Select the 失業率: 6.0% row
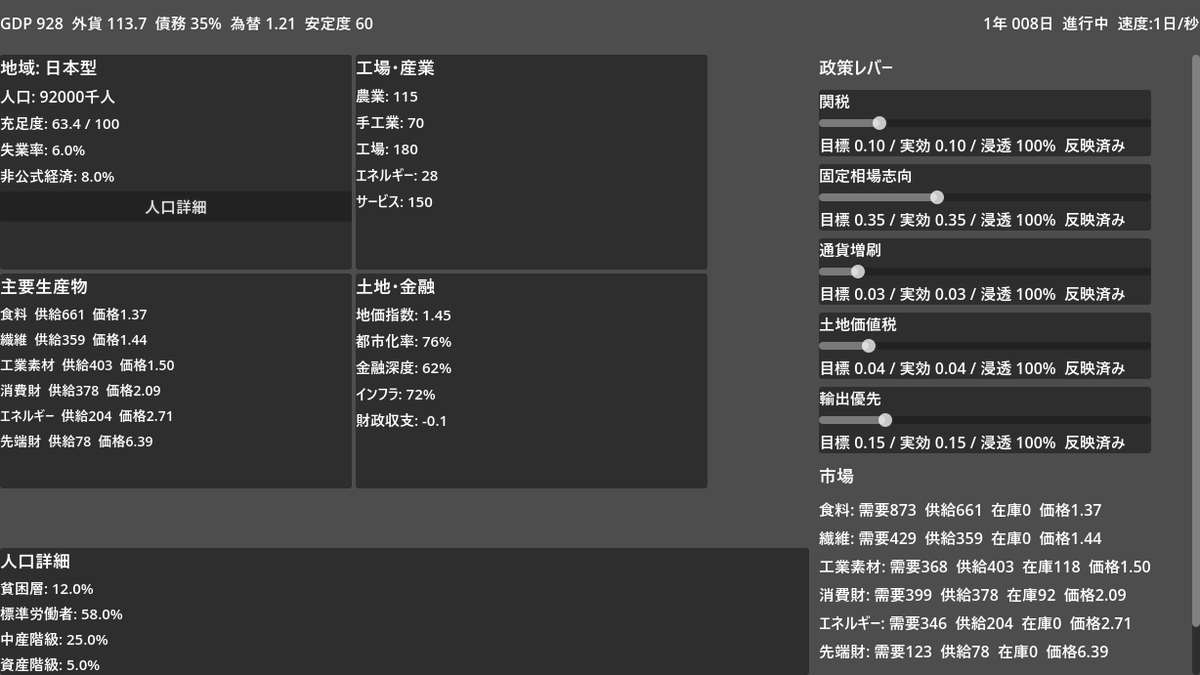This screenshot has width=1200, height=675. pyautogui.click(x=42, y=150)
